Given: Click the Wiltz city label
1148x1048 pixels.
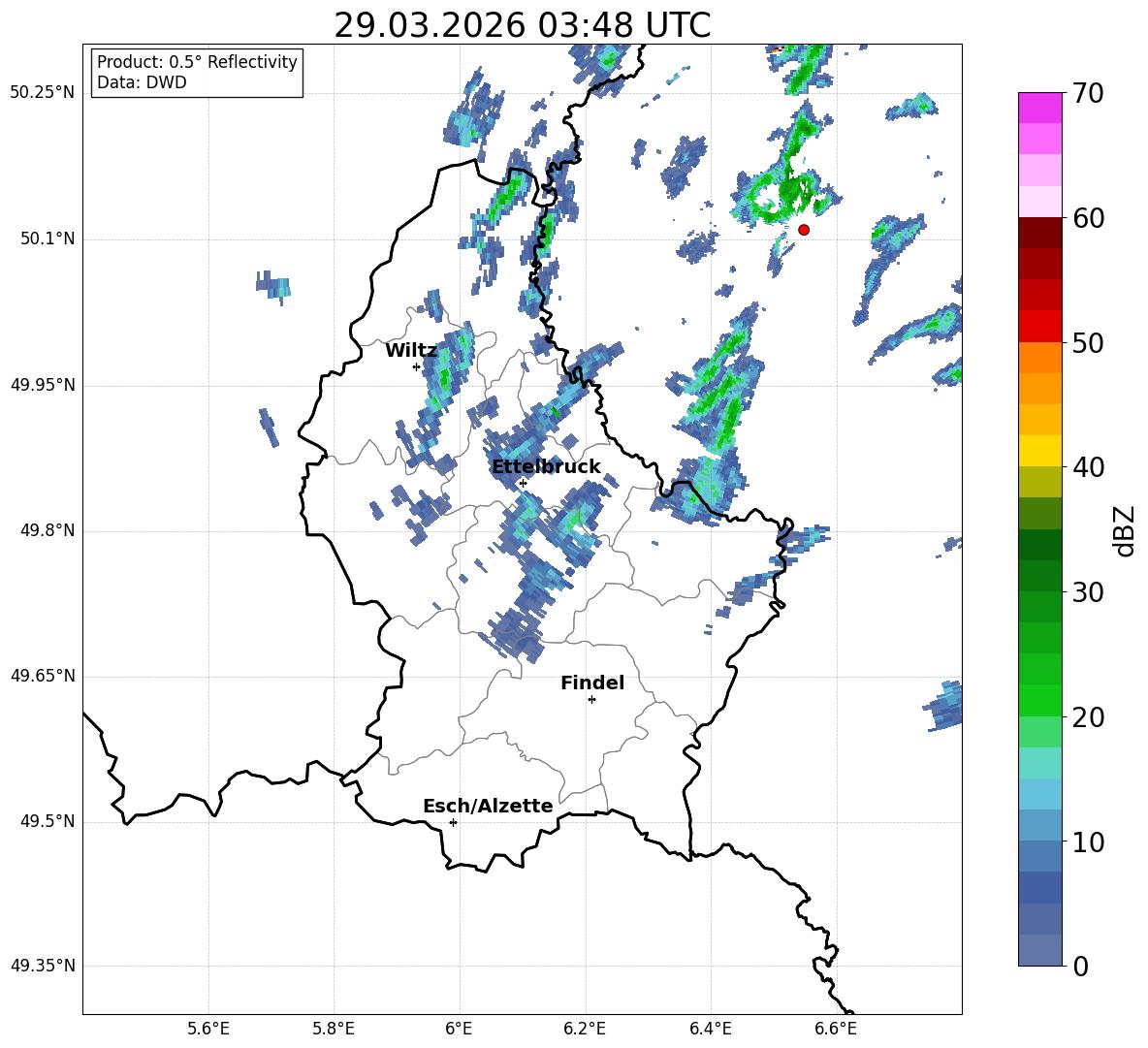Looking at the screenshot, I should pyautogui.click(x=411, y=351).
